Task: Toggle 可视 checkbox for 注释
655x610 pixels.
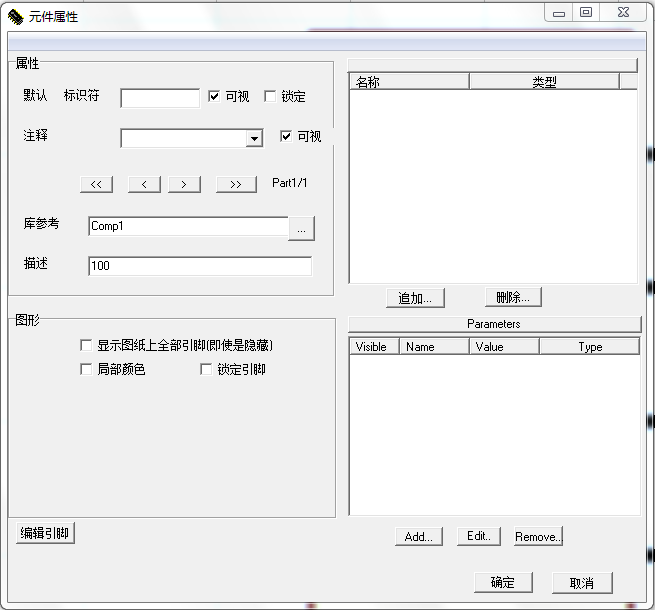Action: pos(286,137)
